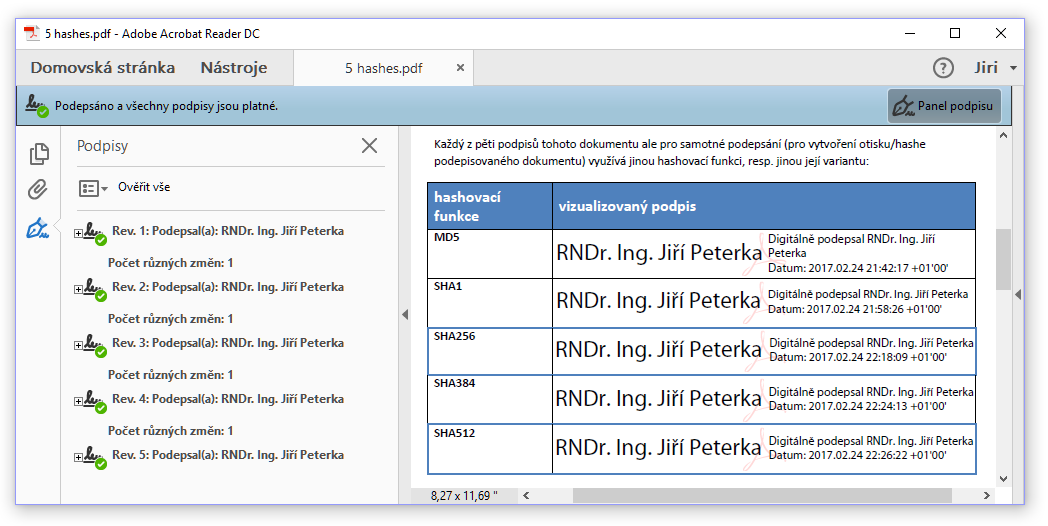This screenshot has width=1048, height=526.
Task: Close the 5 hashes.pdf tab
Action: pos(460,68)
